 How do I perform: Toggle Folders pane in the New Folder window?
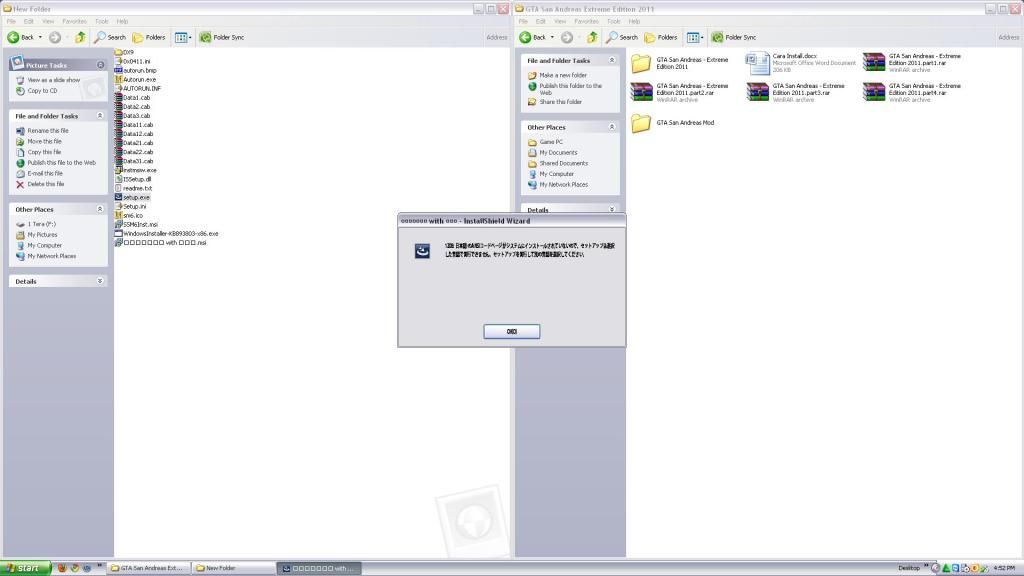tap(149, 37)
